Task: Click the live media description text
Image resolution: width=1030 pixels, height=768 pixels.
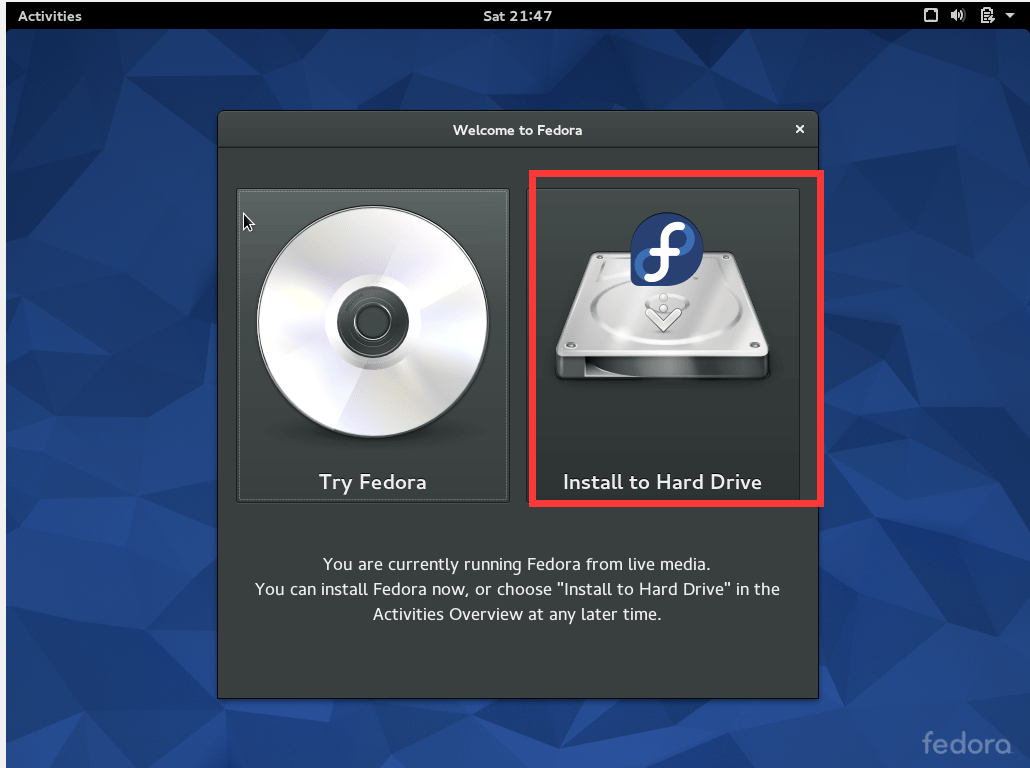Action: [517, 565]
